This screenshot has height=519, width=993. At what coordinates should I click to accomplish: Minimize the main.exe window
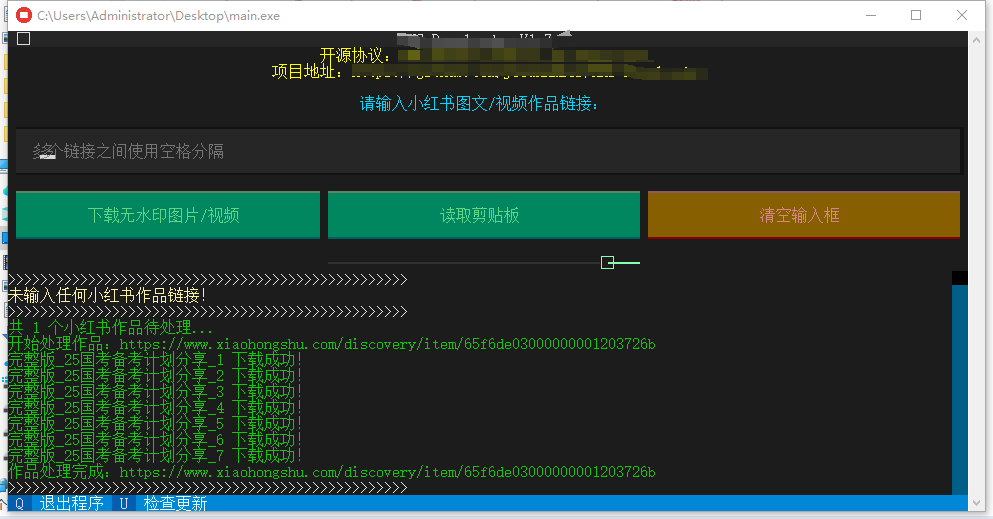[871, 15]
